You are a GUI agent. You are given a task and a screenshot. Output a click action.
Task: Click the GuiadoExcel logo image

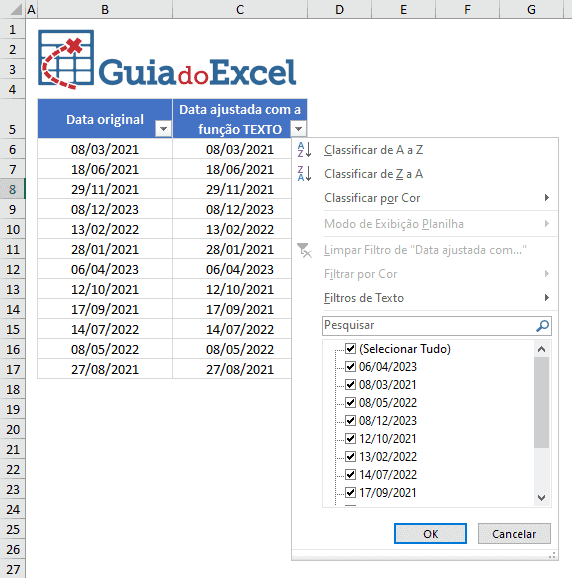(x=167, y=60)
